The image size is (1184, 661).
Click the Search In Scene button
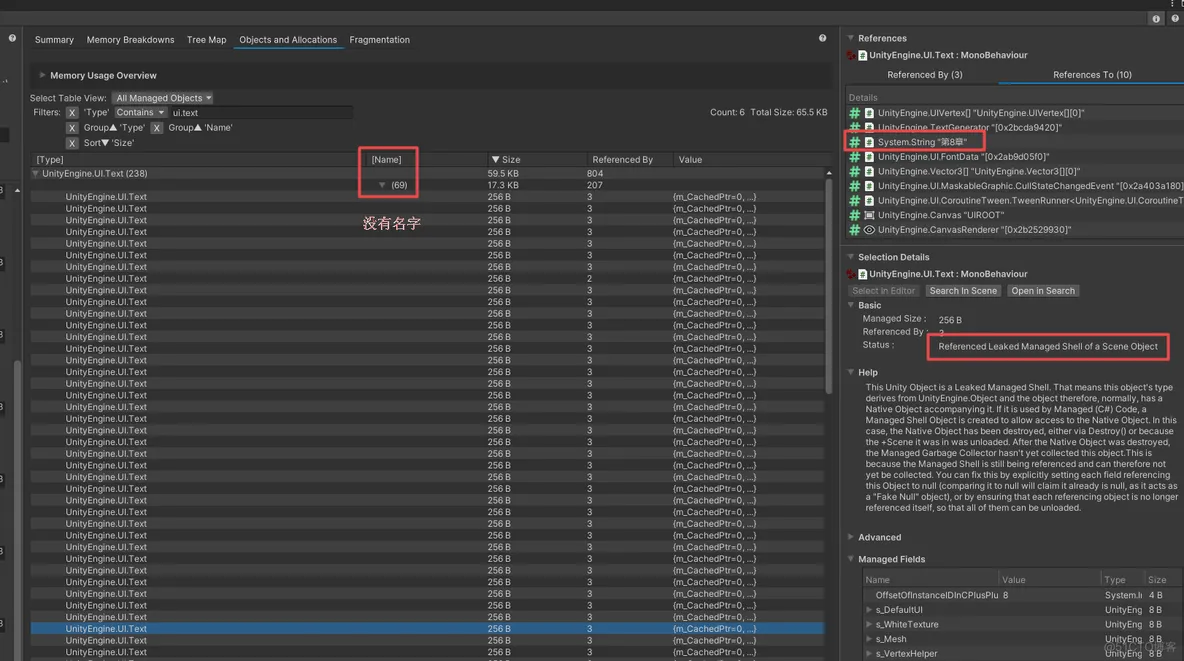(964, 291)
